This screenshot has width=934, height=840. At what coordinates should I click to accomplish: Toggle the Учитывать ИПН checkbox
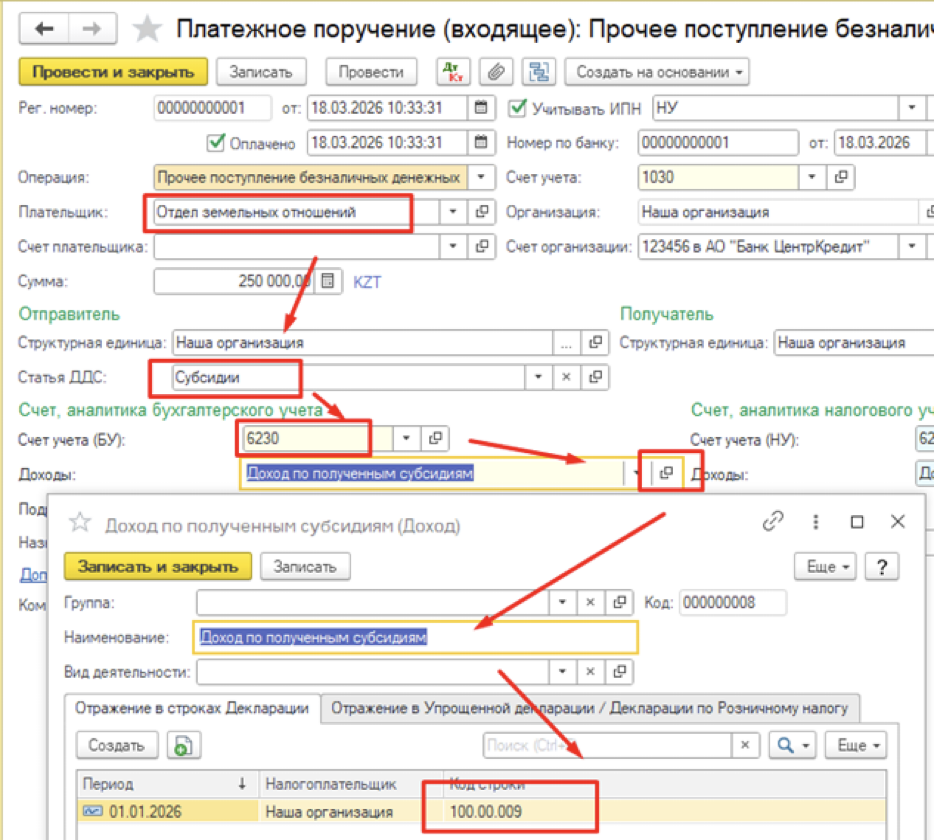point(517,108)
